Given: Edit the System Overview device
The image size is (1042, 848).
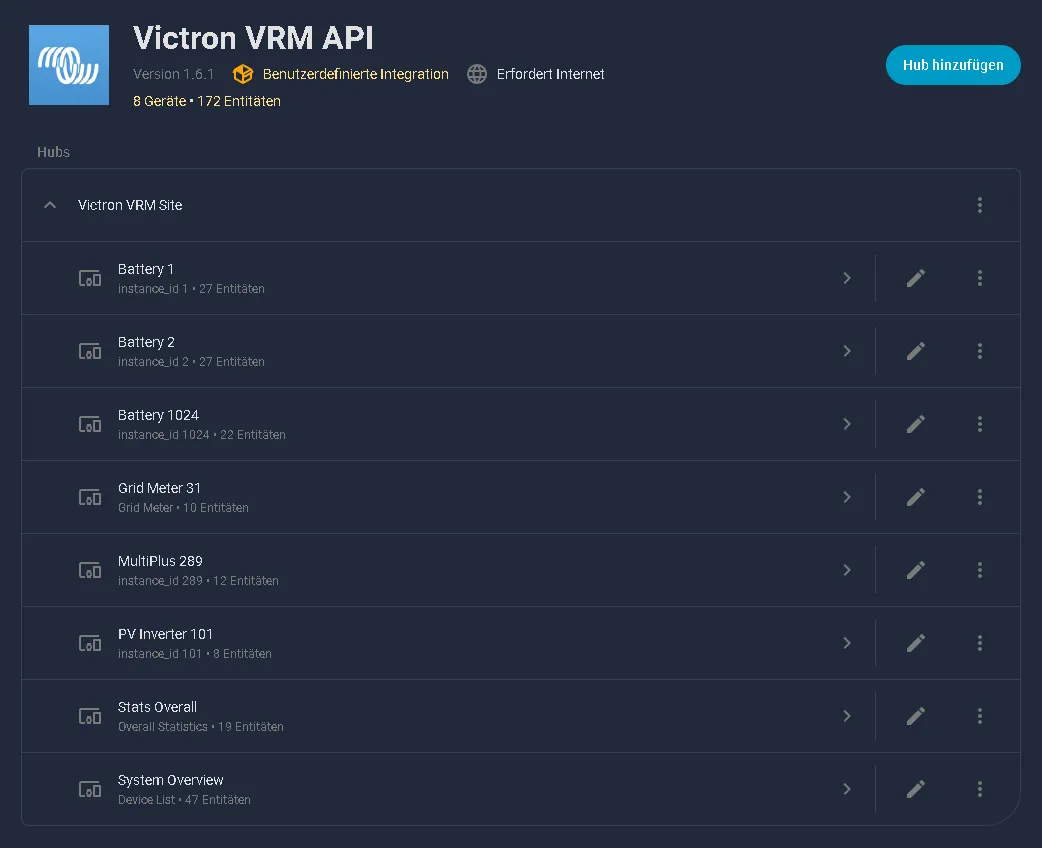Looking at the screenshot, I should coord(916,789).
